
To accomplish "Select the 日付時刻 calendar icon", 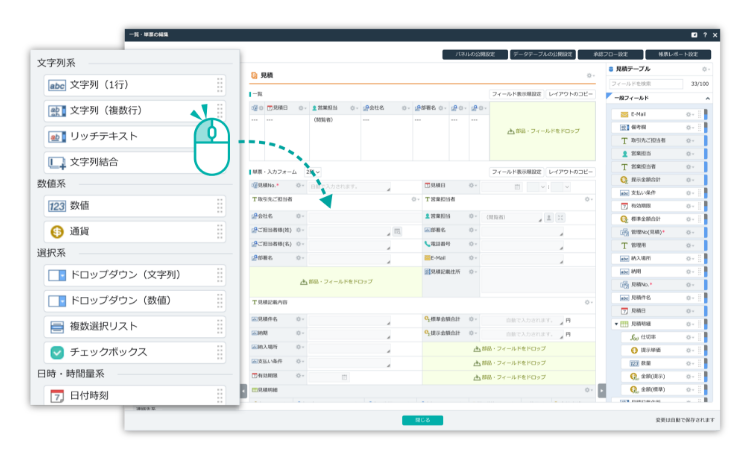I will coord(56,396).
